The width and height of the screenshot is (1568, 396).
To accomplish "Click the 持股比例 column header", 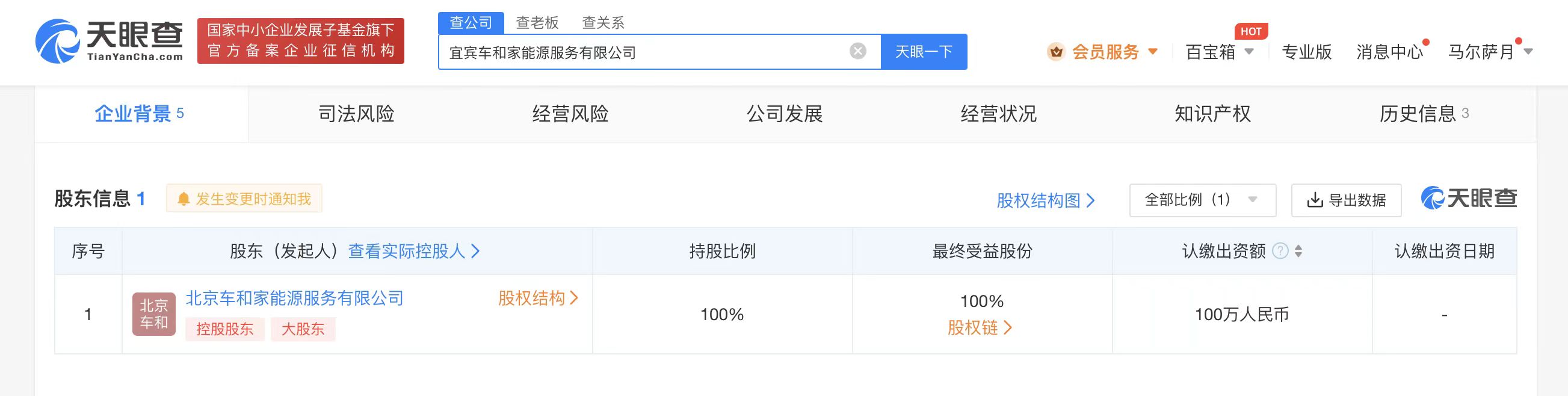I will (723, 251).
